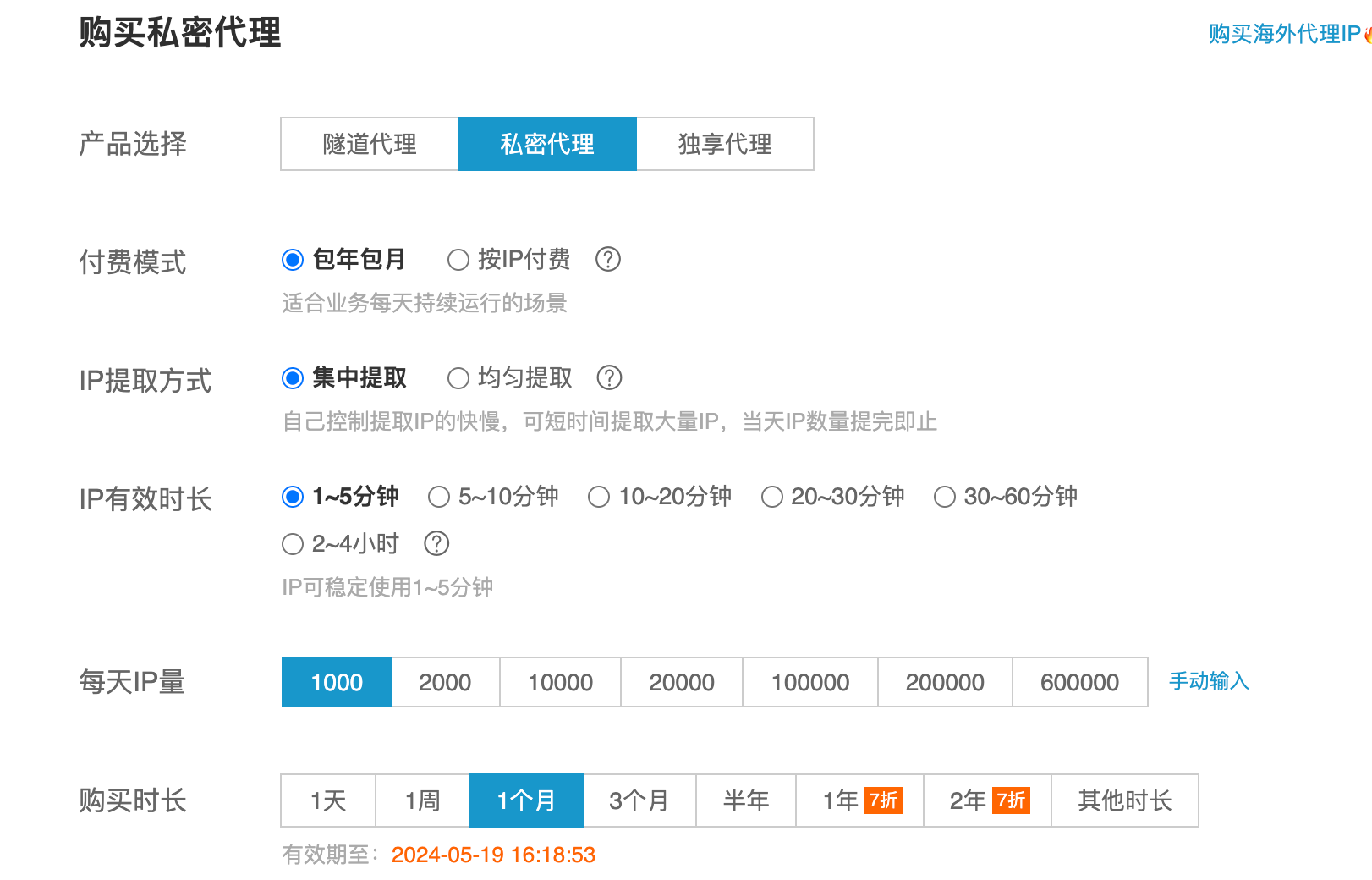1372x880 pixels.
Task: Click hint text starting with 自己控制提取IP的快慢
Action: coord(609,421)
